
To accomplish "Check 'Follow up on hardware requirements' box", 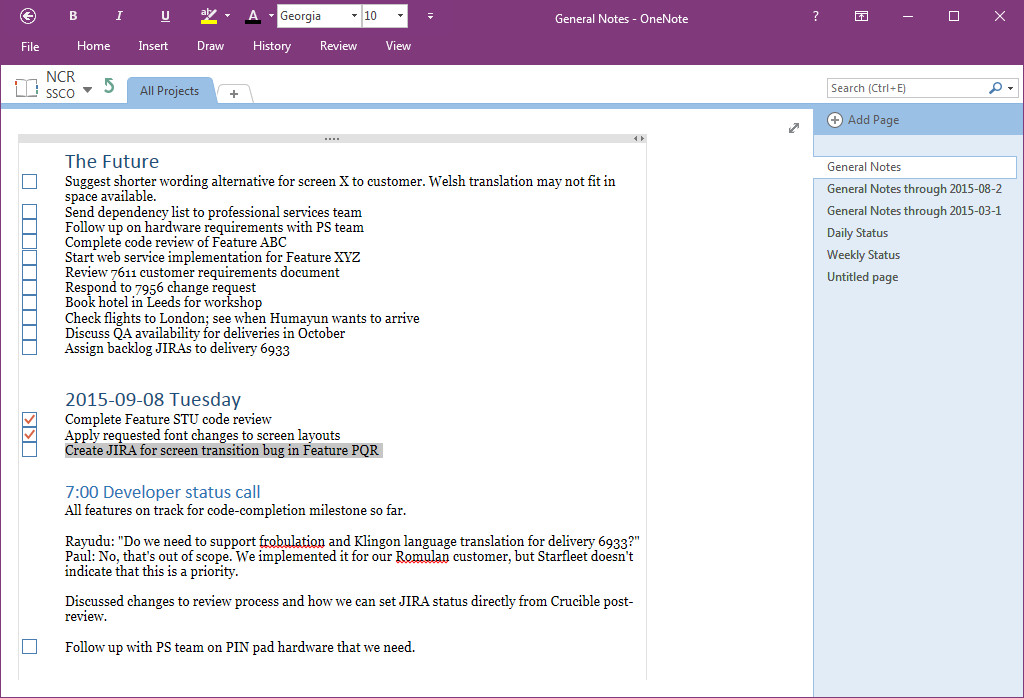I will point(29,227).
